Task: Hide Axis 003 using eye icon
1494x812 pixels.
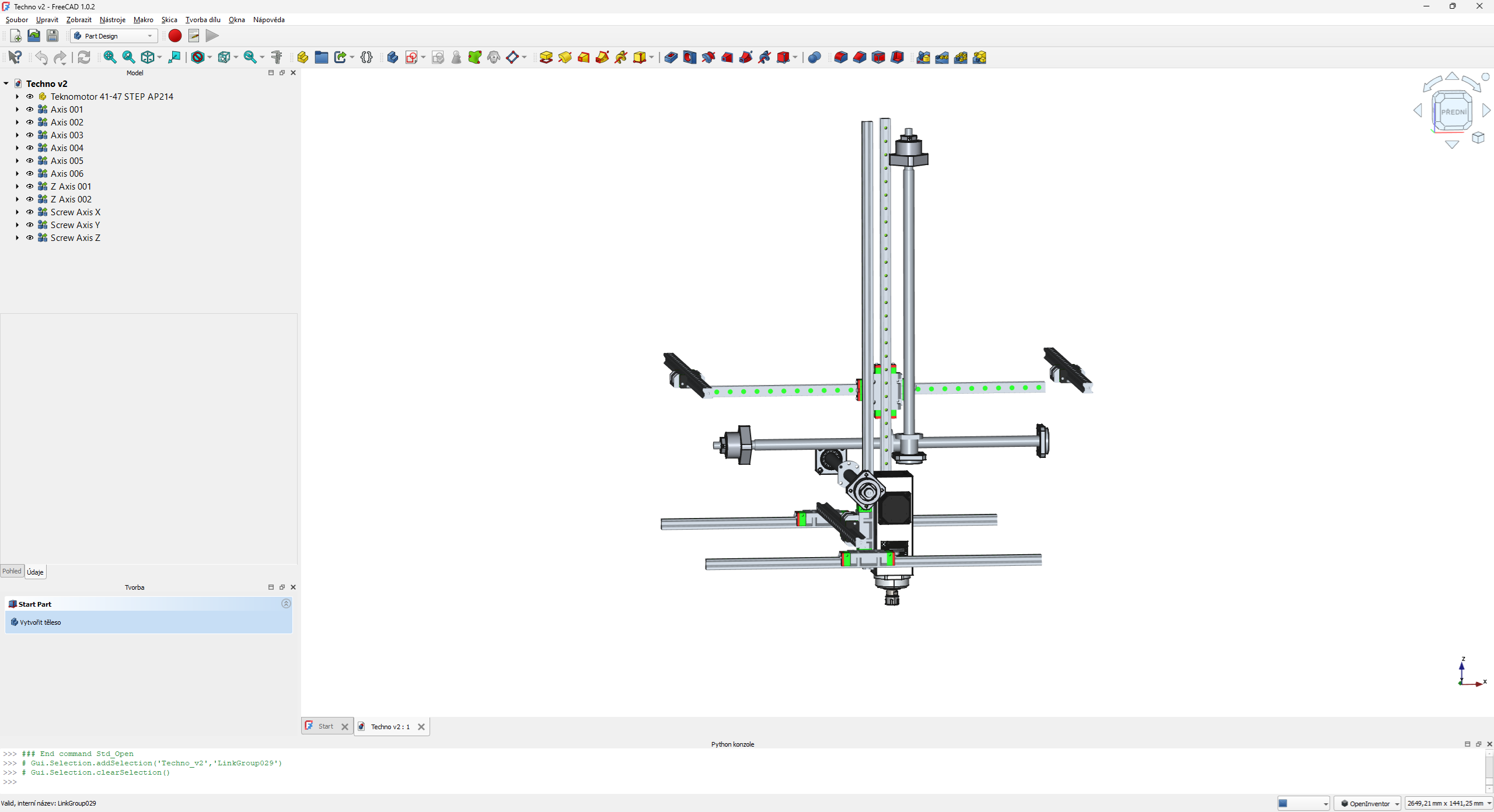Action: coord(30,135)
